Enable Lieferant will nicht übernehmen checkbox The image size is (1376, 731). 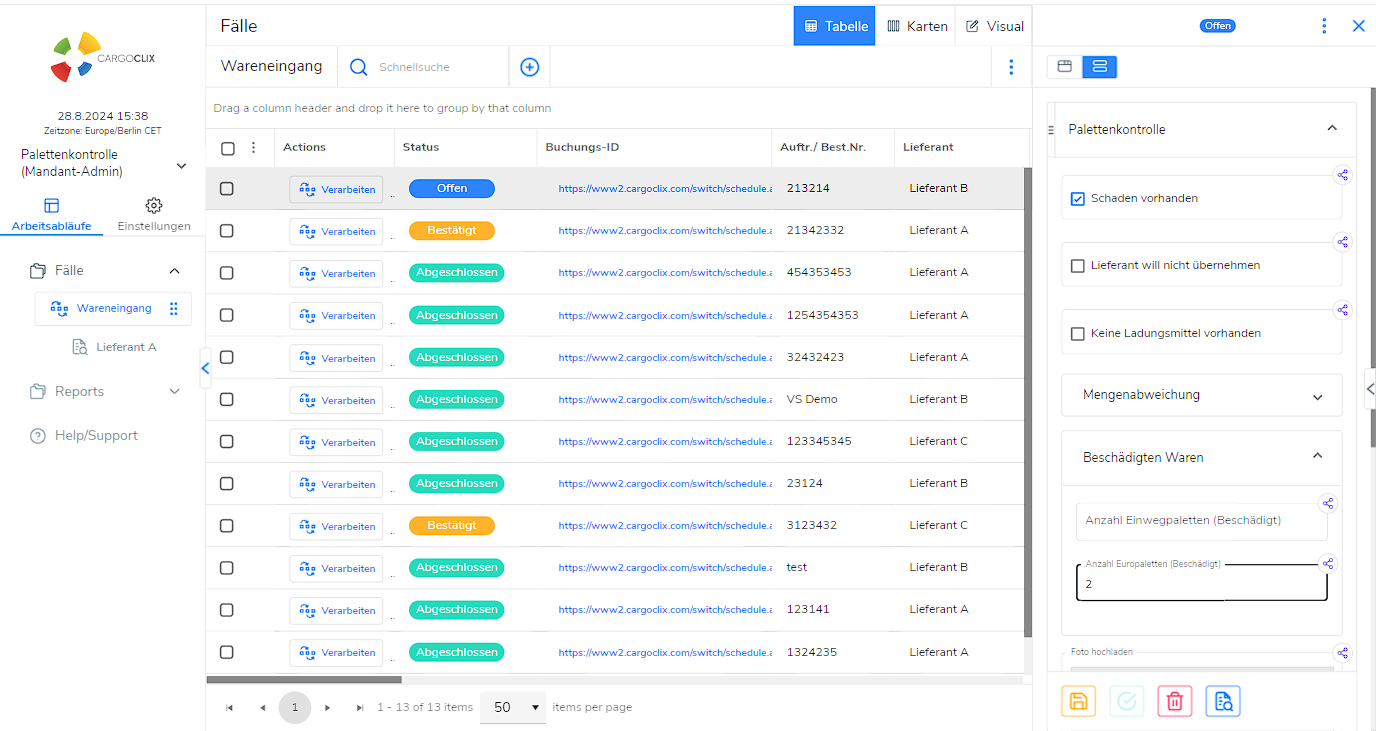click(x=1078, y=266)
